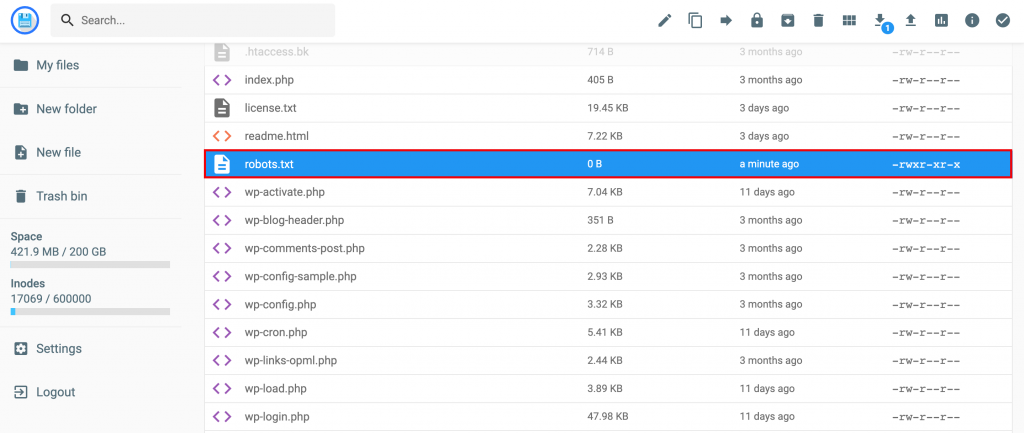The height and width of the screenshot is (433, 1024).
Task: Toggle multiple selection checkmark icon
Action: click(1002, 20)
